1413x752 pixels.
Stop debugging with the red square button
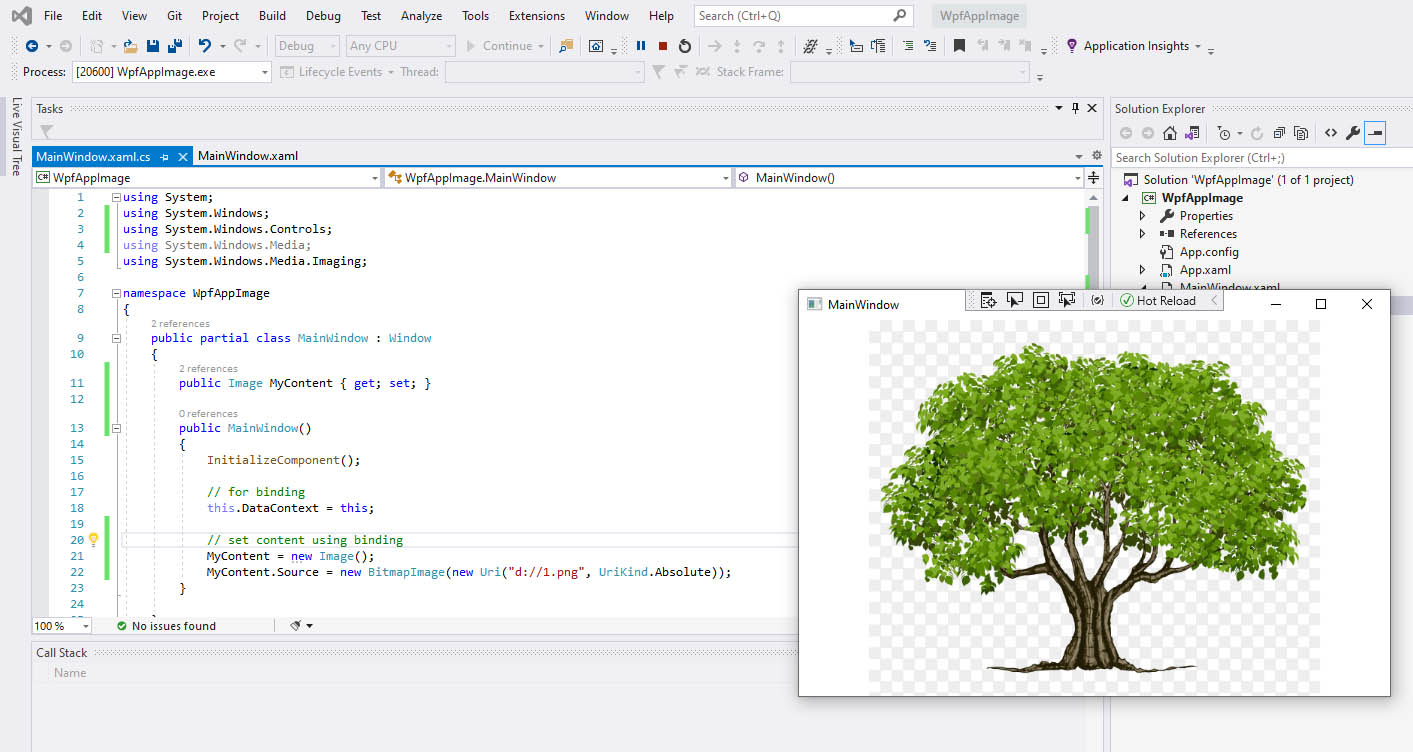663,46
